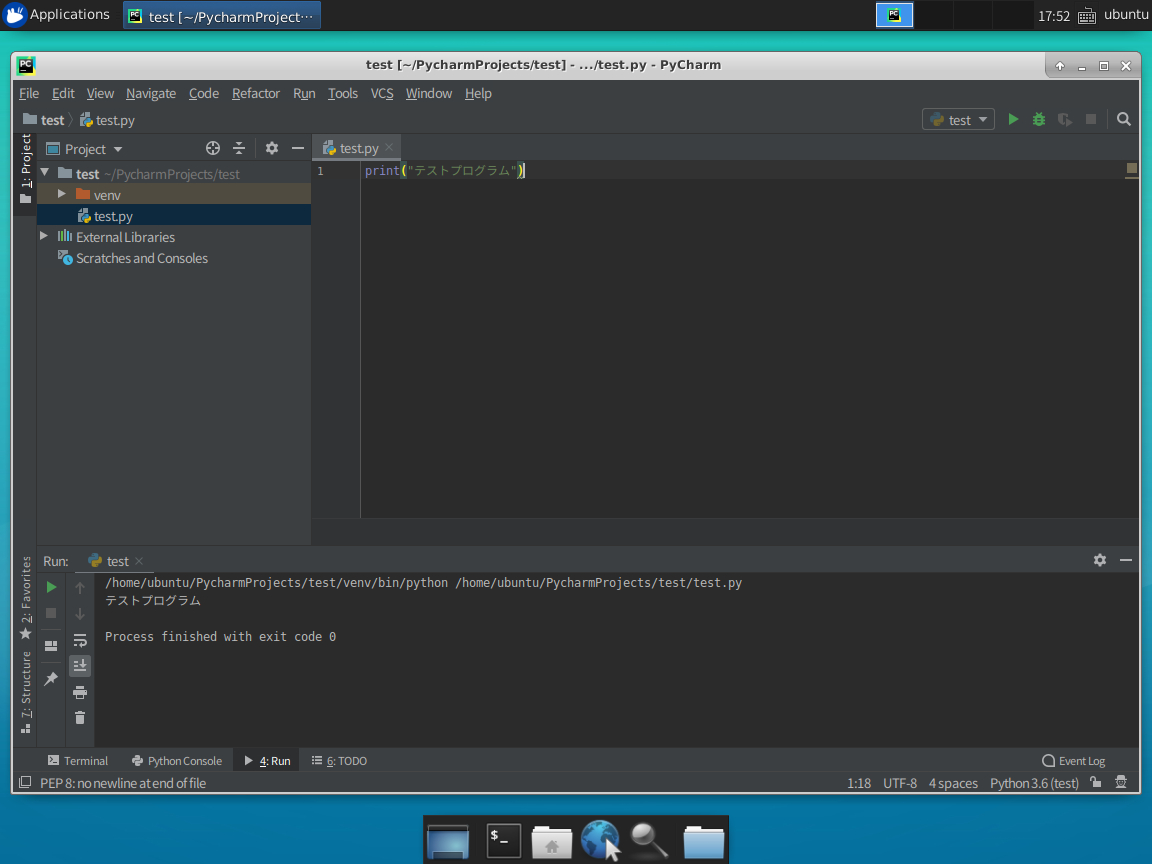Click the inspections profile icon in status bar
The image size is (1152, 864).
pyautogui.click(x=1121, y=782)
